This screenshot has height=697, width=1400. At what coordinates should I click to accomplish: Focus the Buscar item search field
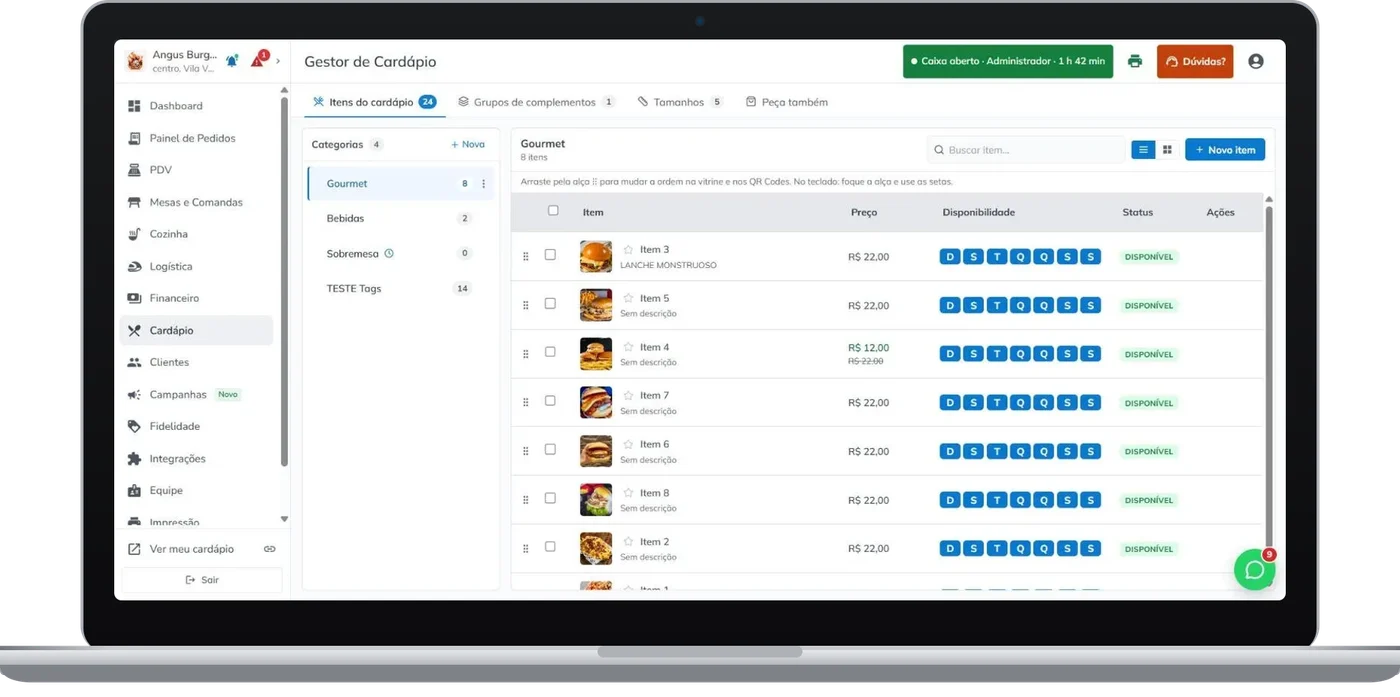point(1026,150)
